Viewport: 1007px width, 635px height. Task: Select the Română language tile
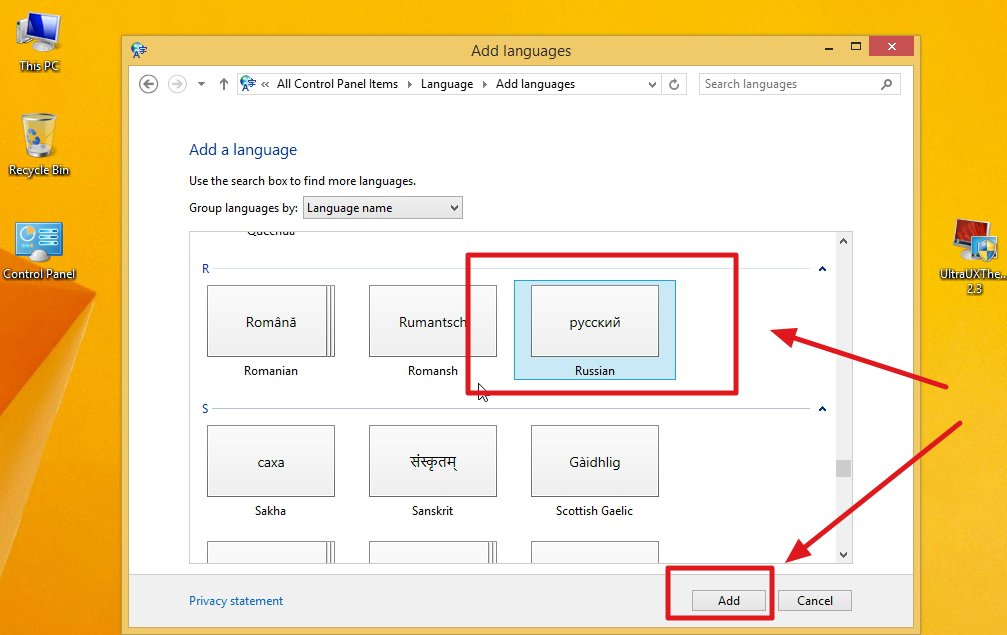[x=271, y=321]
